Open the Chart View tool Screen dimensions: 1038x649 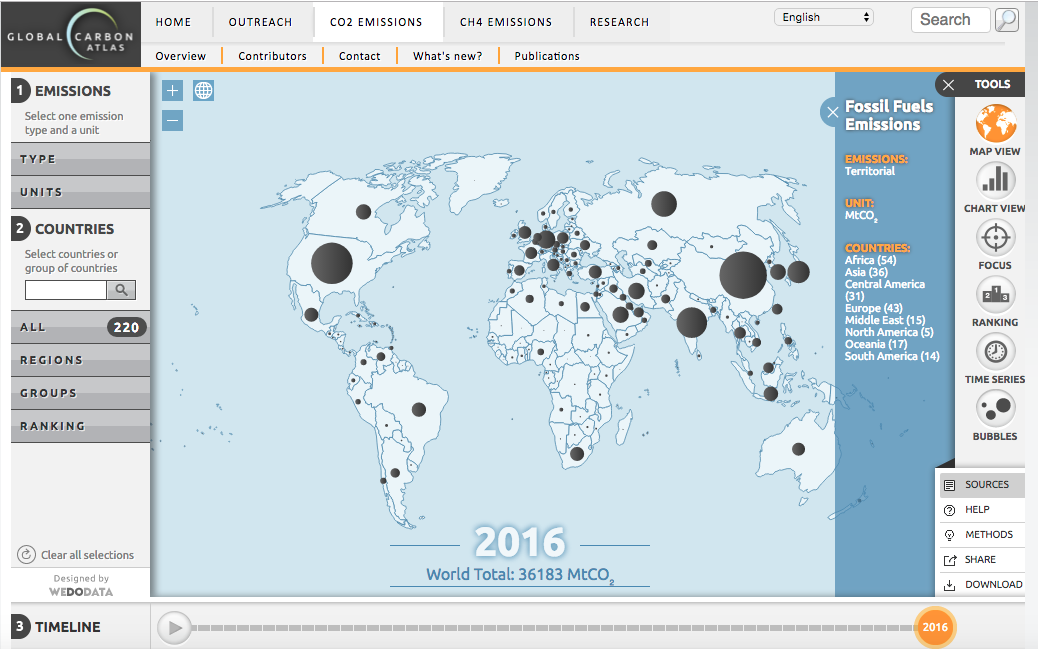click(x=994, y=181)
